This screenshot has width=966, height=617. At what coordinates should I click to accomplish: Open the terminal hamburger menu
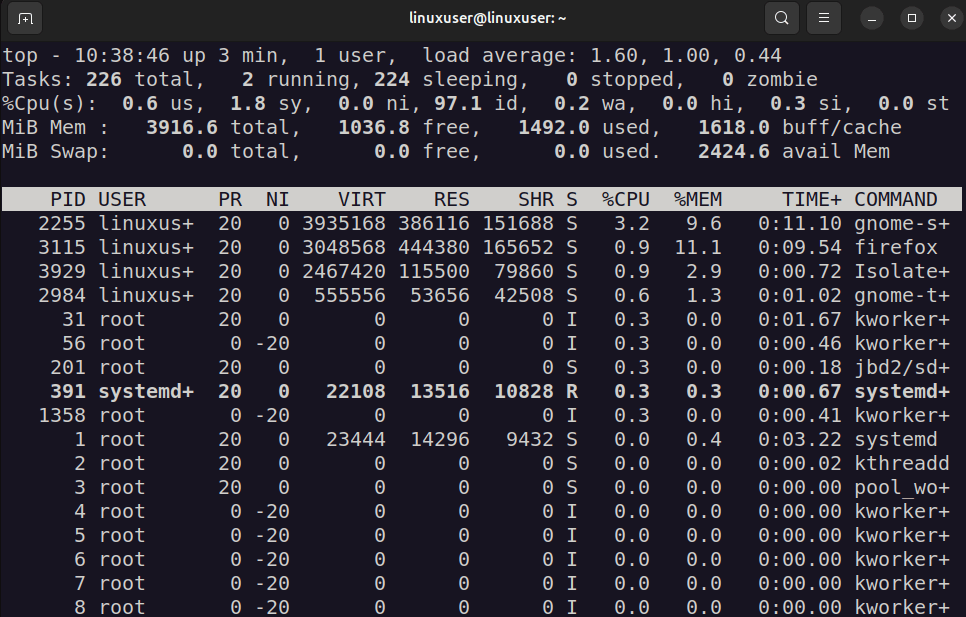point(823,18)
